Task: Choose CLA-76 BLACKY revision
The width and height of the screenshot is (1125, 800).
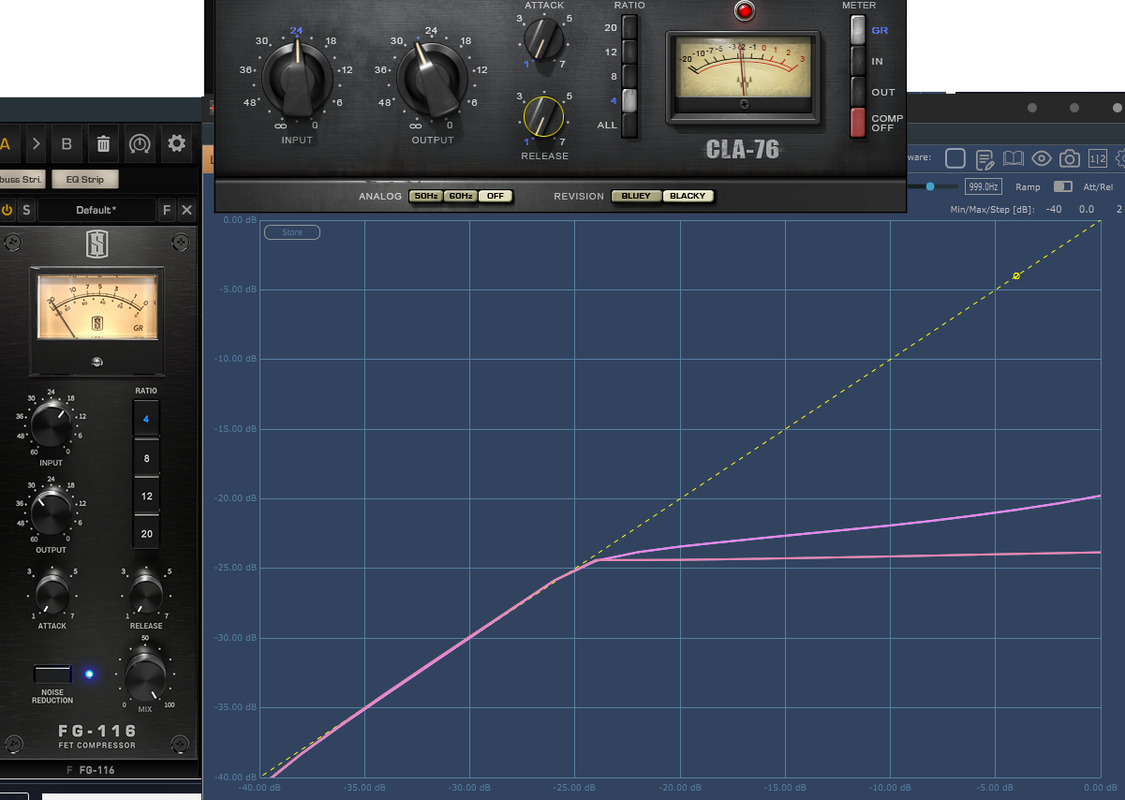Action: coord(687,196)
